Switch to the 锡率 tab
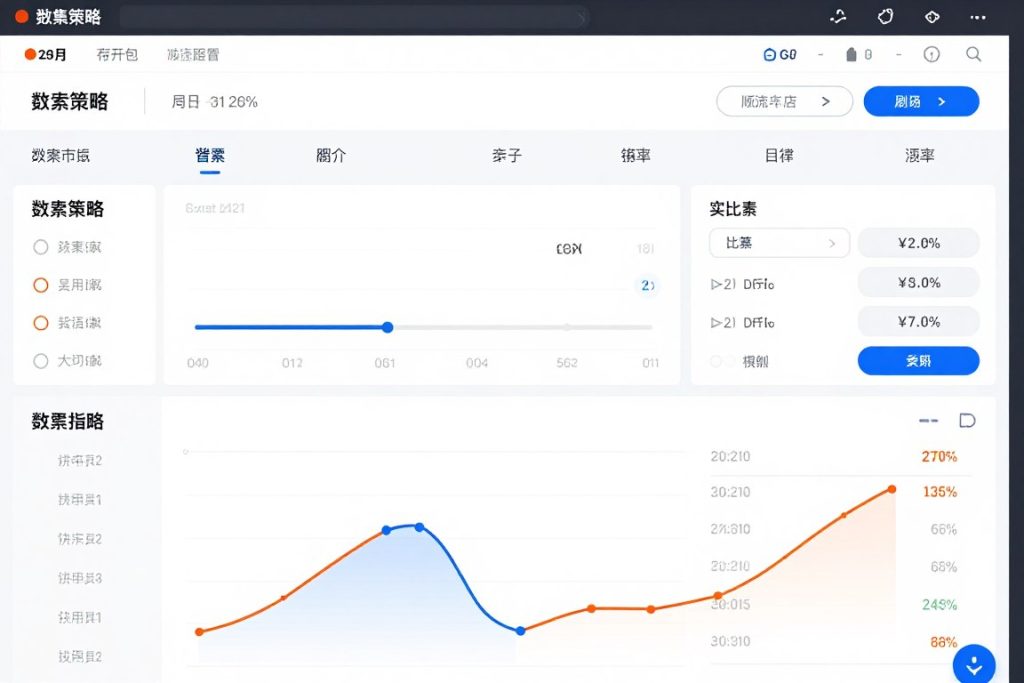 coord(635,156)
